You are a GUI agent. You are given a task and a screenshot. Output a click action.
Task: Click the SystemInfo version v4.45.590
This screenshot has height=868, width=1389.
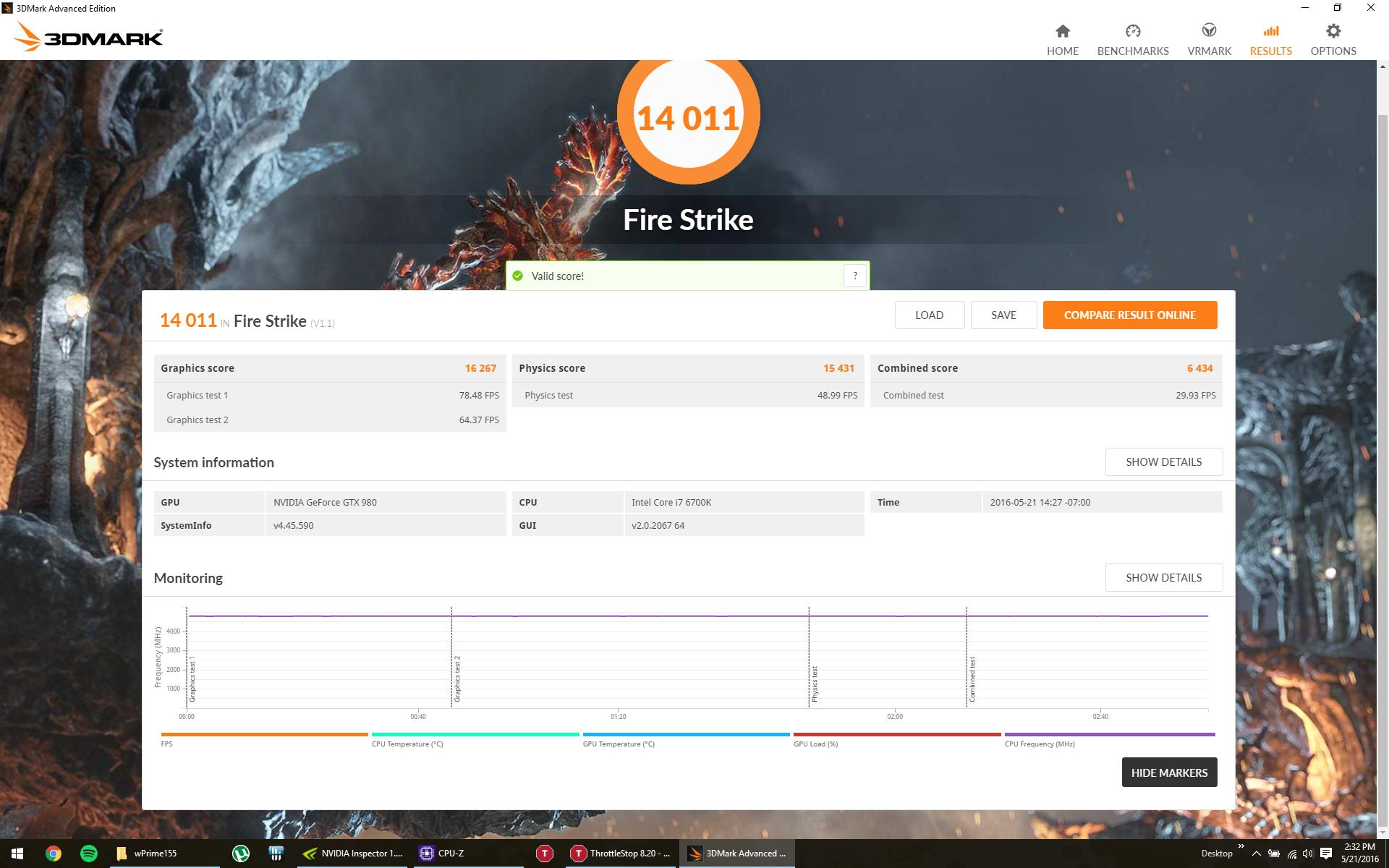[x=293, y=525]
